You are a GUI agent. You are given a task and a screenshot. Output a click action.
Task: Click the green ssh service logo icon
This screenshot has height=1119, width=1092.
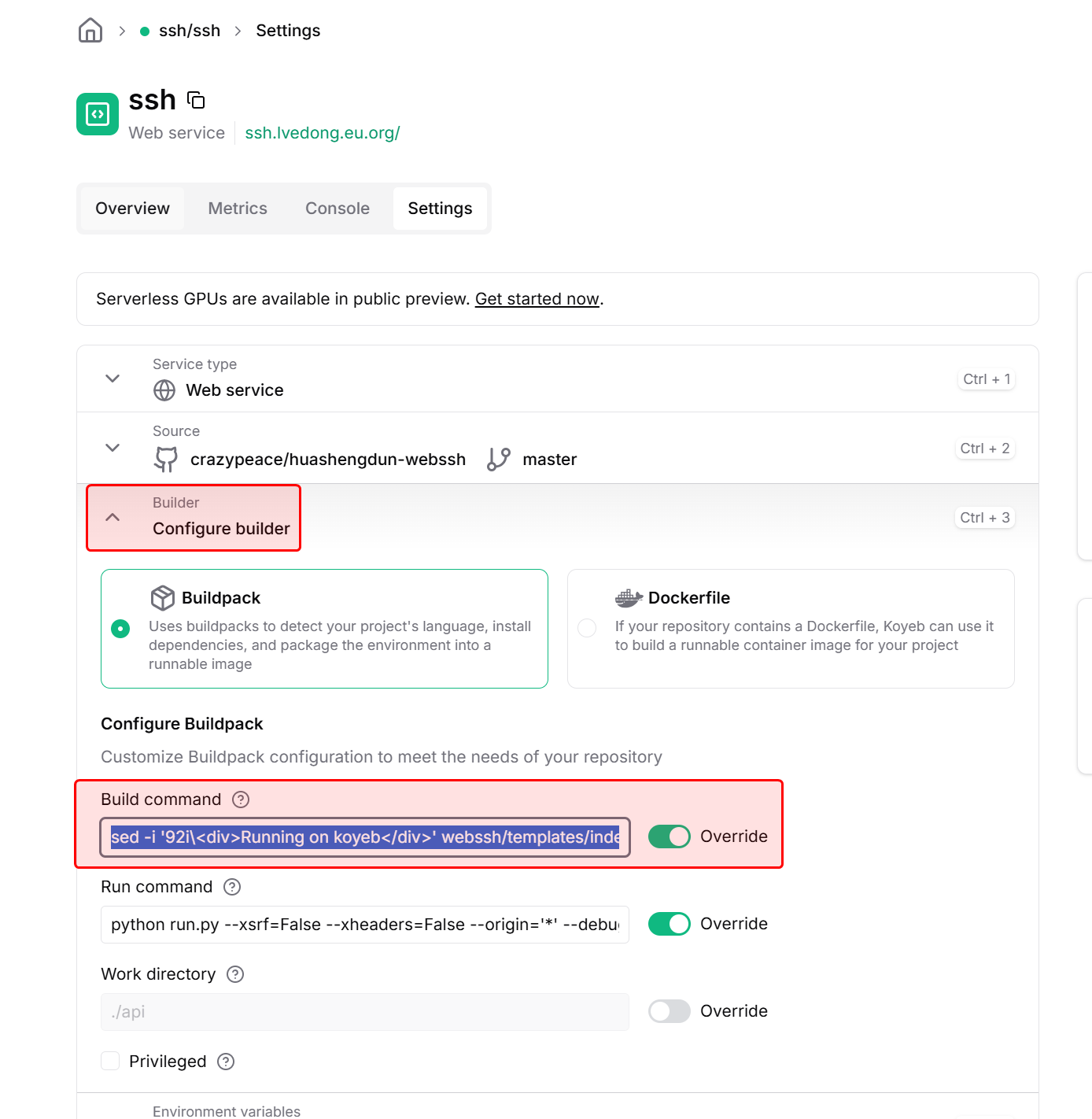(x=98, y=114)
